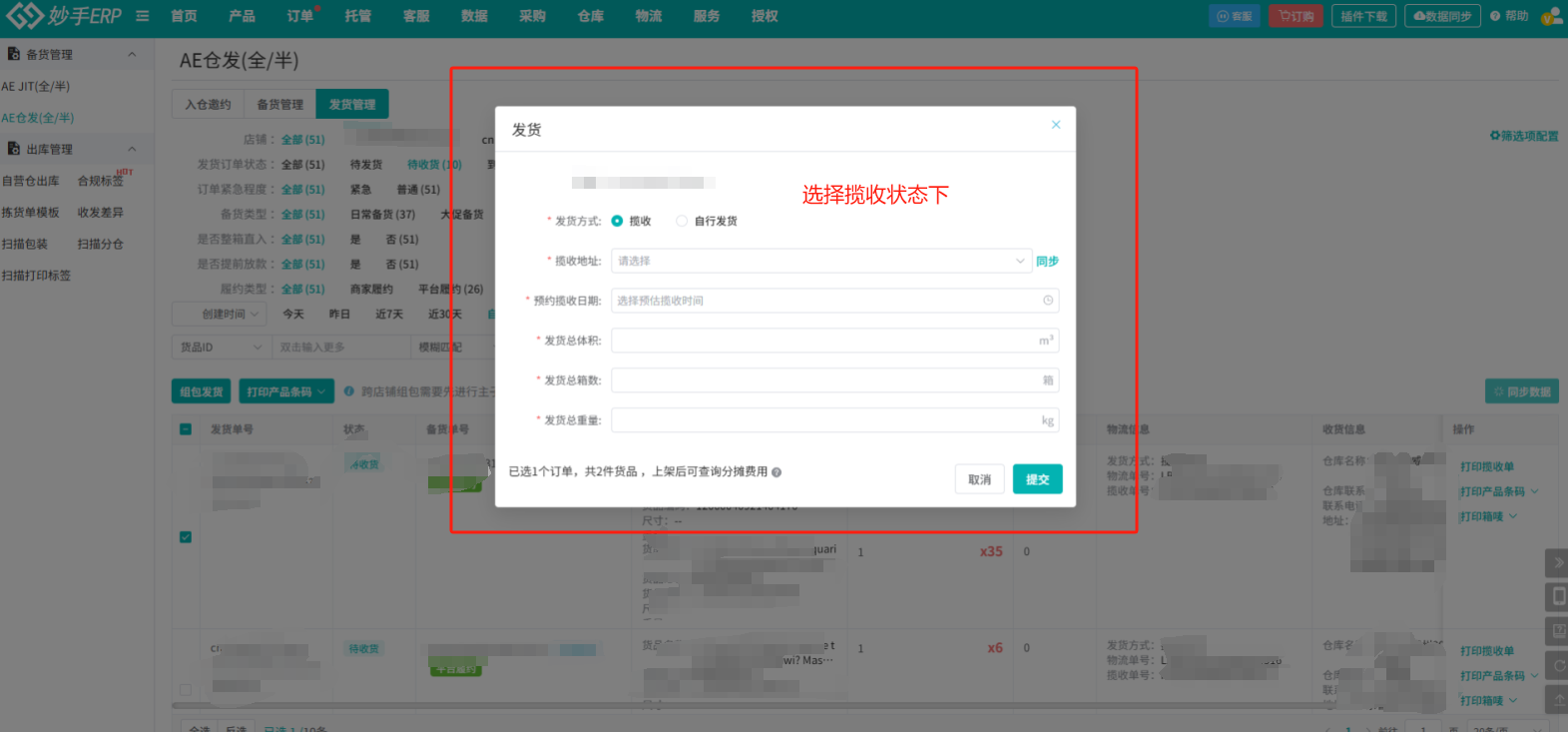The width and height of the screenshot is (1568, 732).
Task: Click 提交 to submit shipment
Action: pos(1038,479)
